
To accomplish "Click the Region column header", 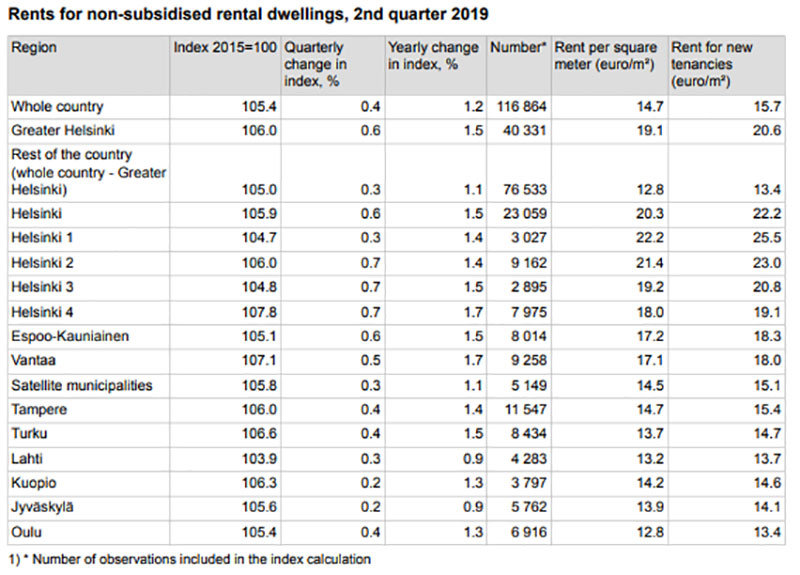I will [34, 48].
